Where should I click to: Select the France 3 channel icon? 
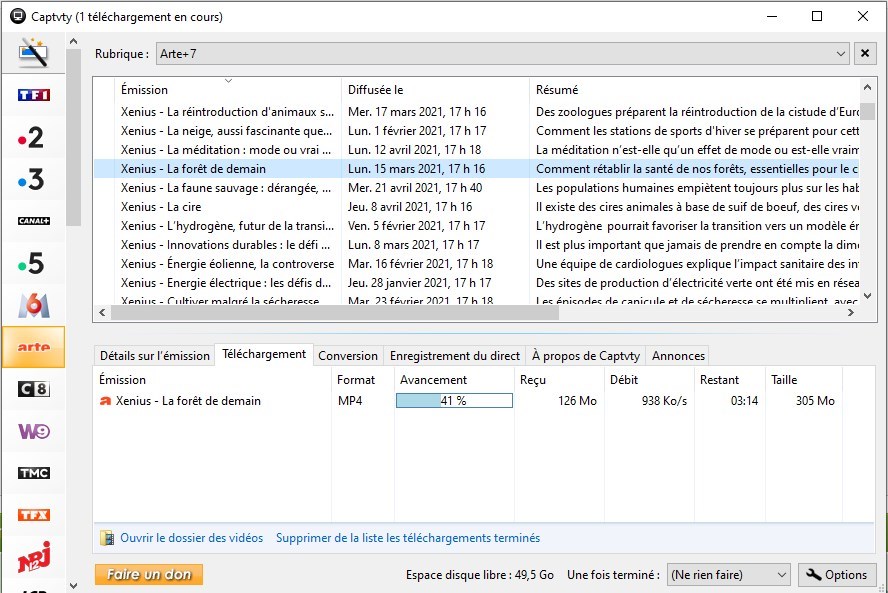(x=33, y=179)
